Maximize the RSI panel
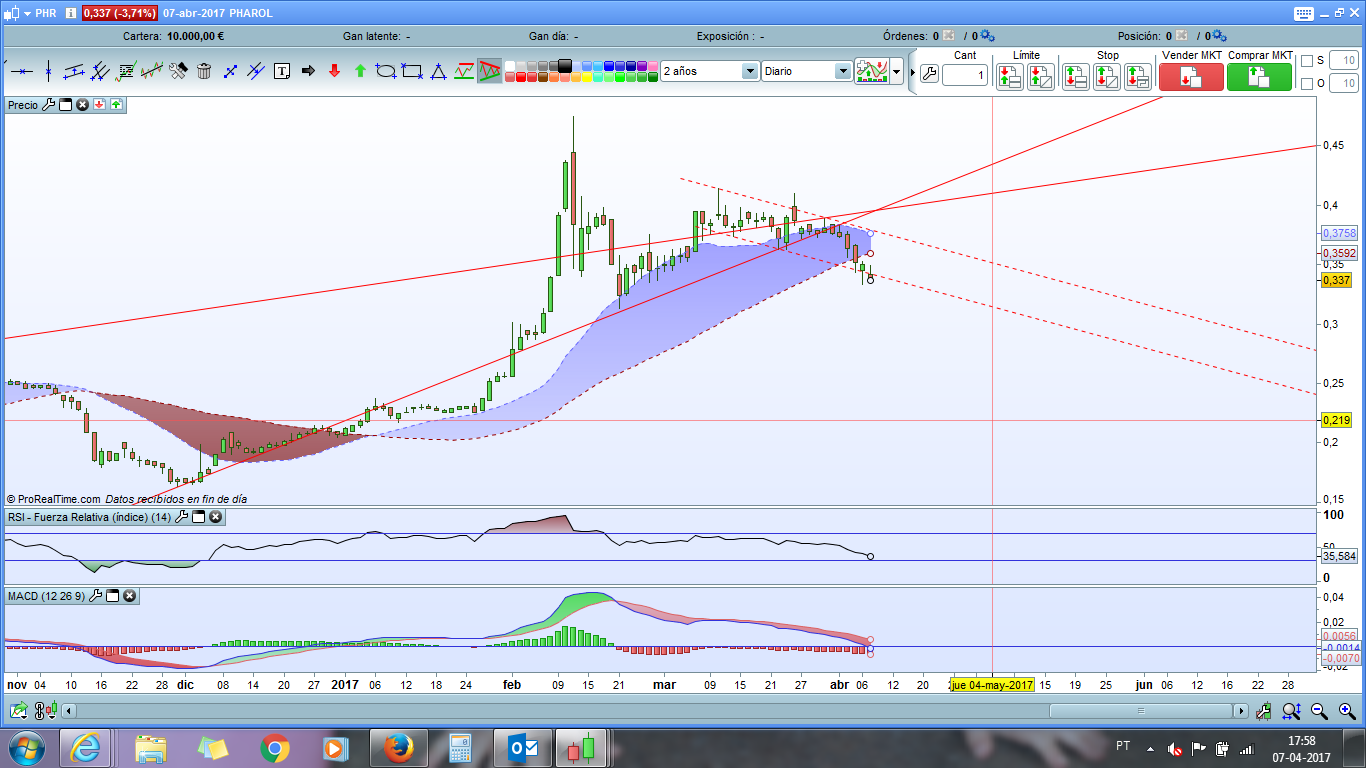 (x=198, y=517)
